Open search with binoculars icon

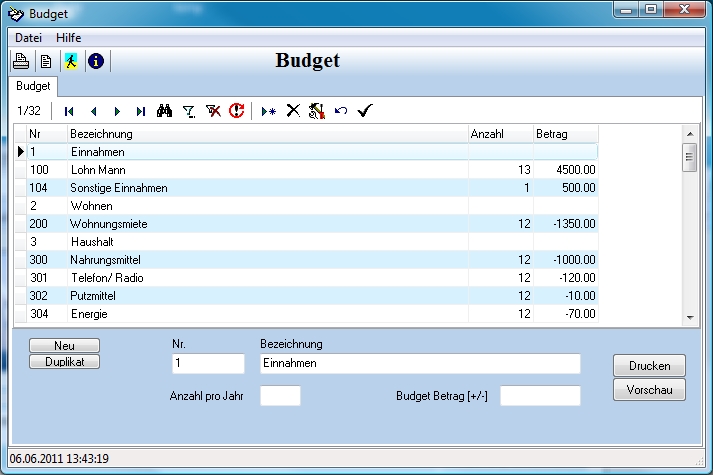[164, 110]
